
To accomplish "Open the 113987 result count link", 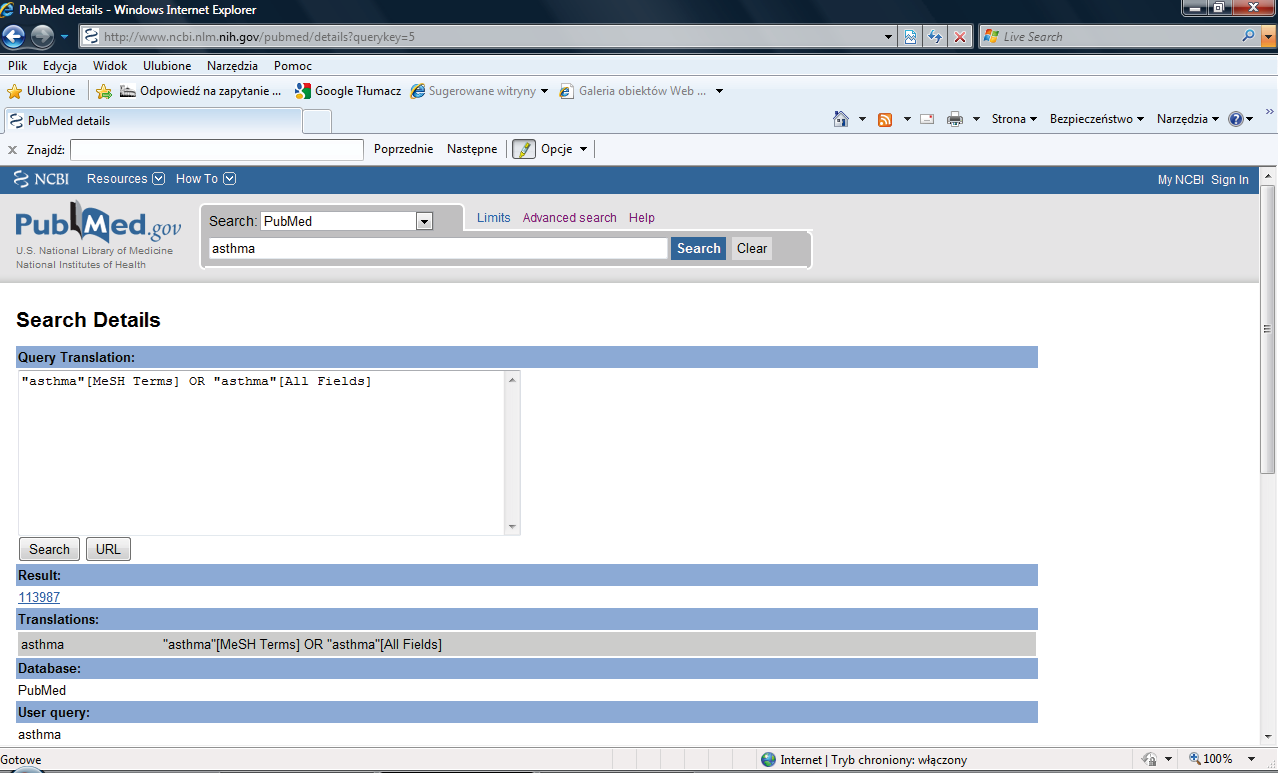I will tap(39, 597).
